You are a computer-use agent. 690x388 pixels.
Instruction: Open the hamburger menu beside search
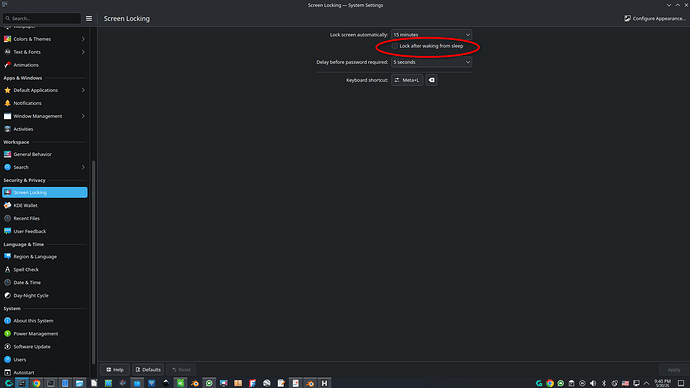tap(89, 18)
